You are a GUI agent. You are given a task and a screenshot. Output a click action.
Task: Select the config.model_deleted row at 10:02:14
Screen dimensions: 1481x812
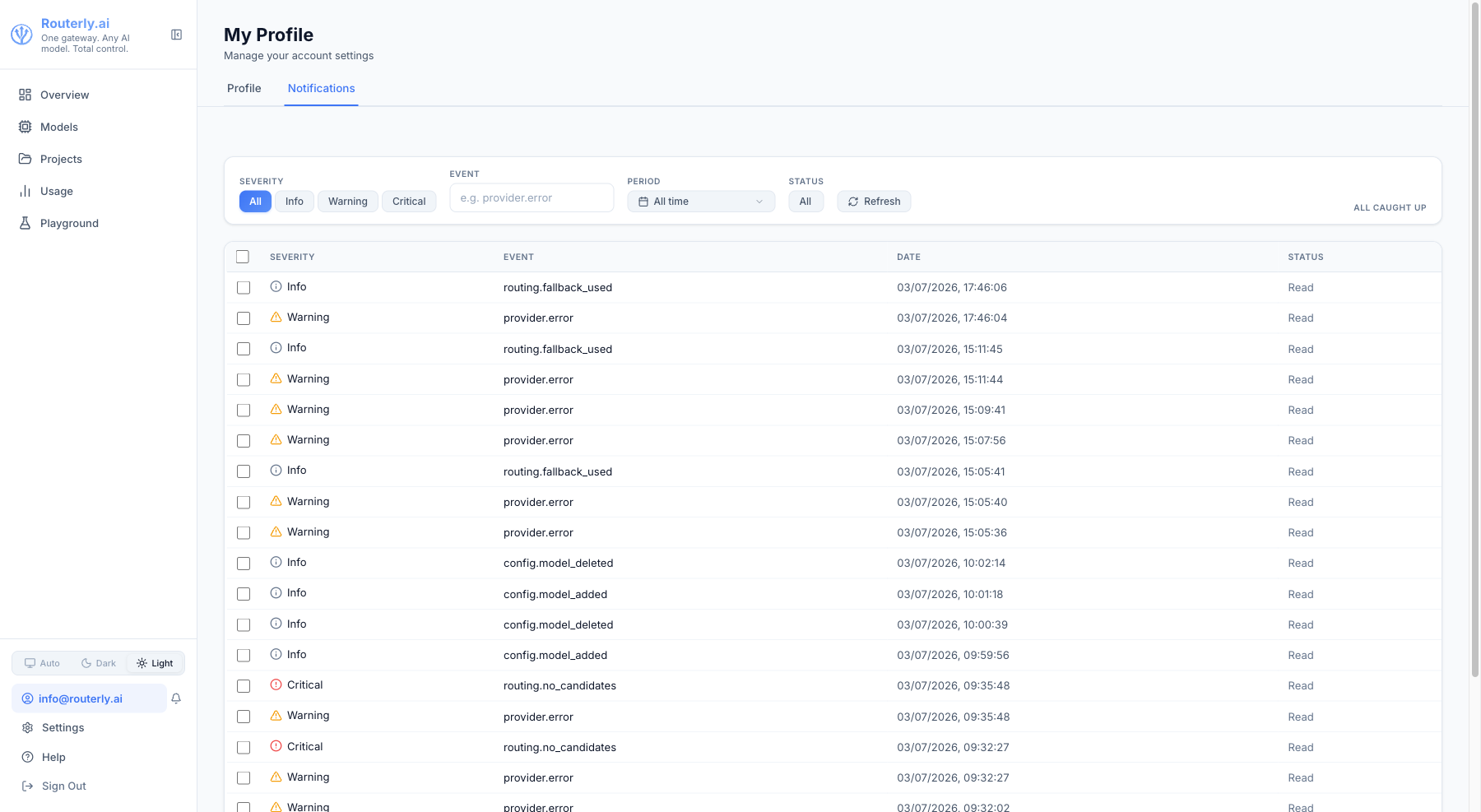click(x=244, y=563)
